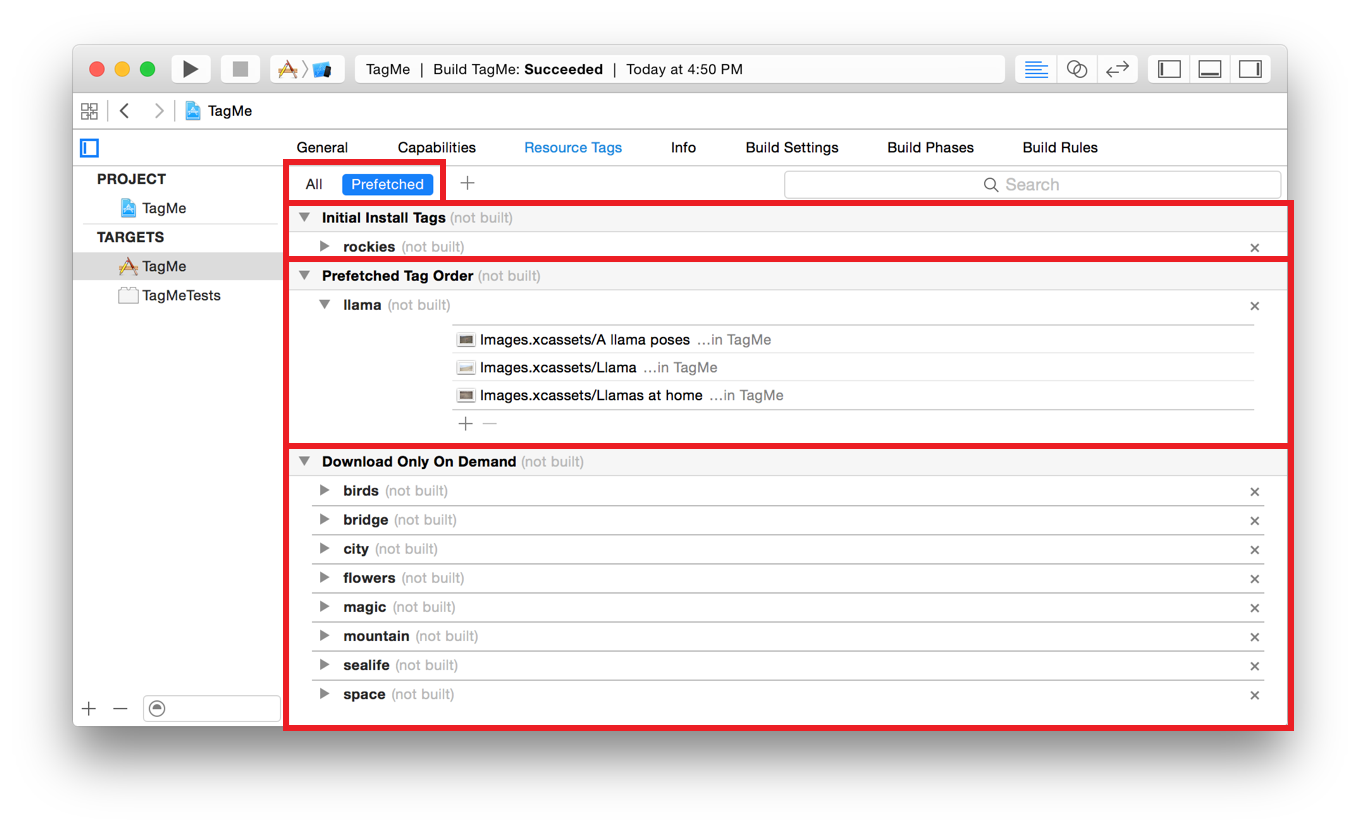The width and height of the screenshot is (1360, 832).
Task: Switch to the Capabilities tab
Action: coord(437,147)
